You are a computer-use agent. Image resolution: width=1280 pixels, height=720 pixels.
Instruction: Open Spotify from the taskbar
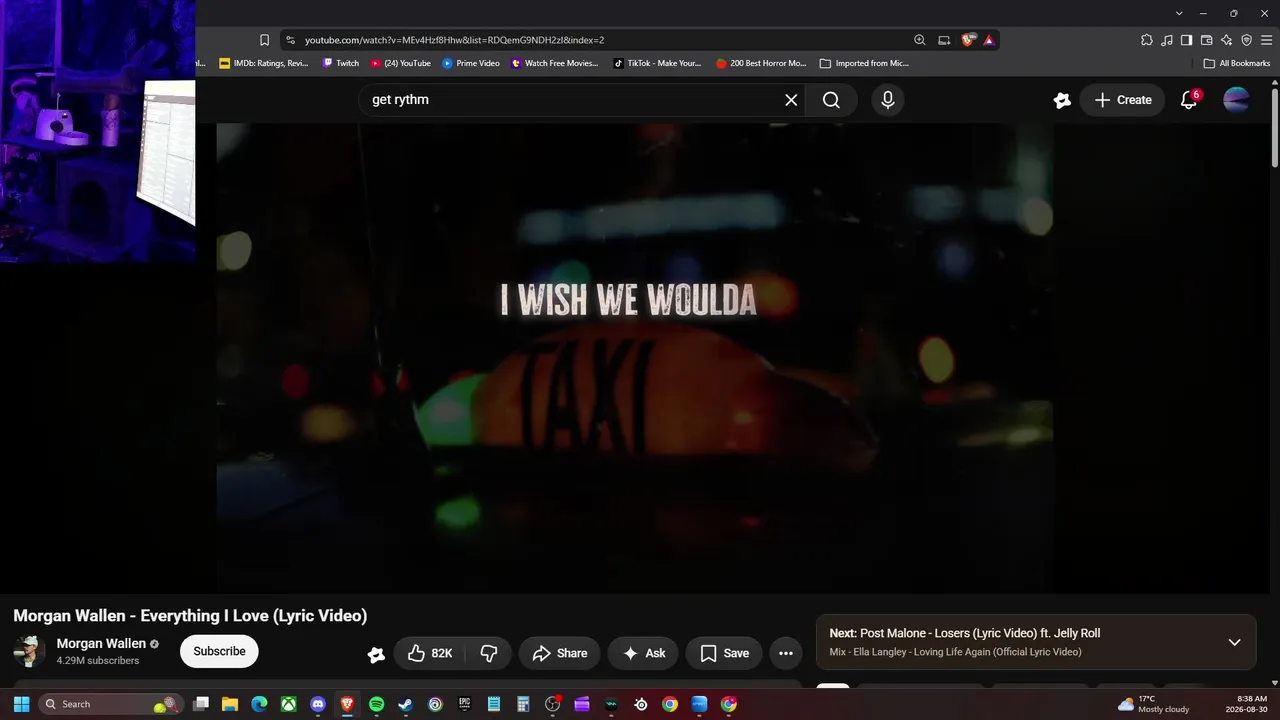tap(376, 704)
